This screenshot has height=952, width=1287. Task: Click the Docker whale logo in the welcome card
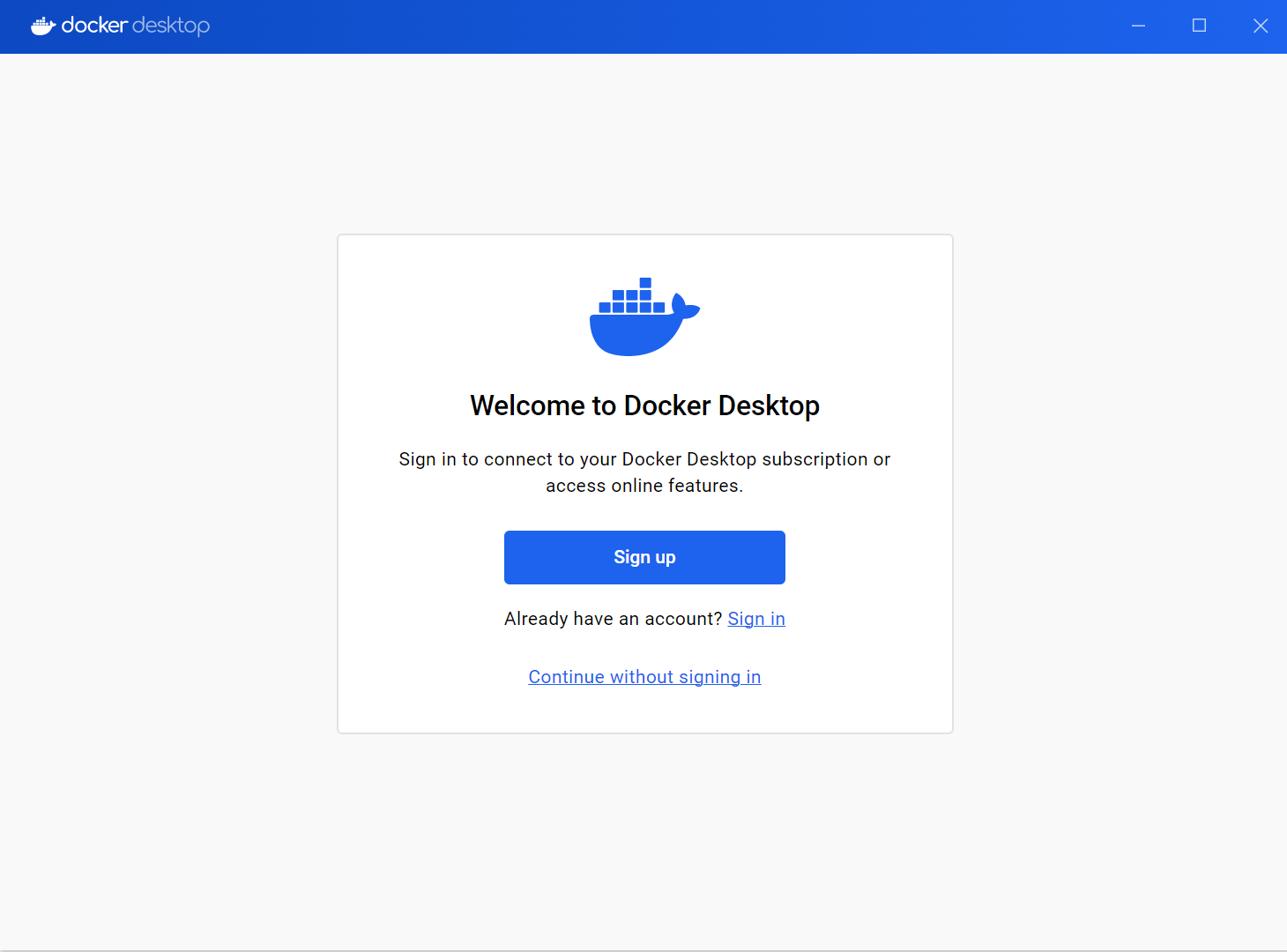pos(644,317)
